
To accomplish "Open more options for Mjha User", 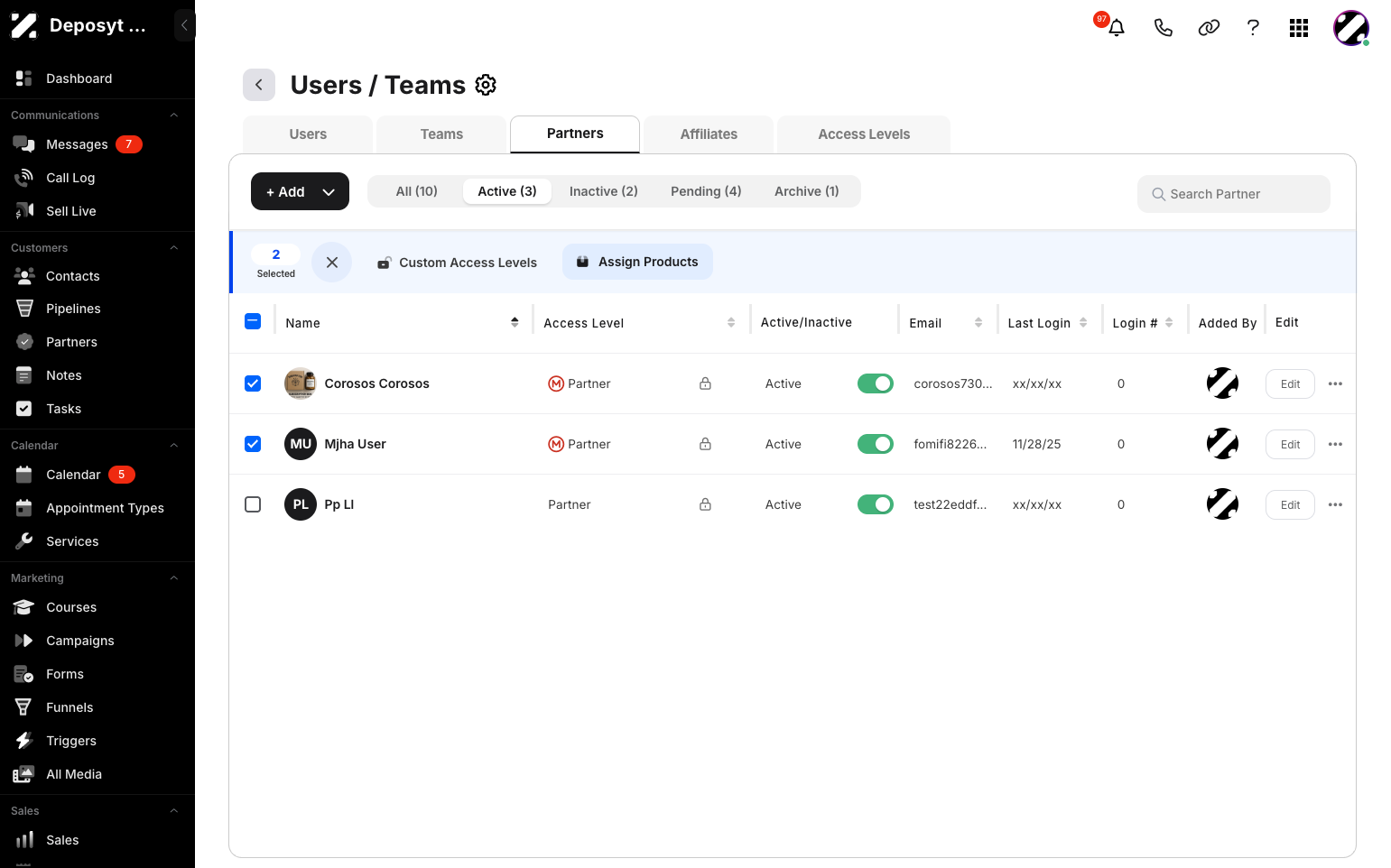I will click(x=1335, y=445).
